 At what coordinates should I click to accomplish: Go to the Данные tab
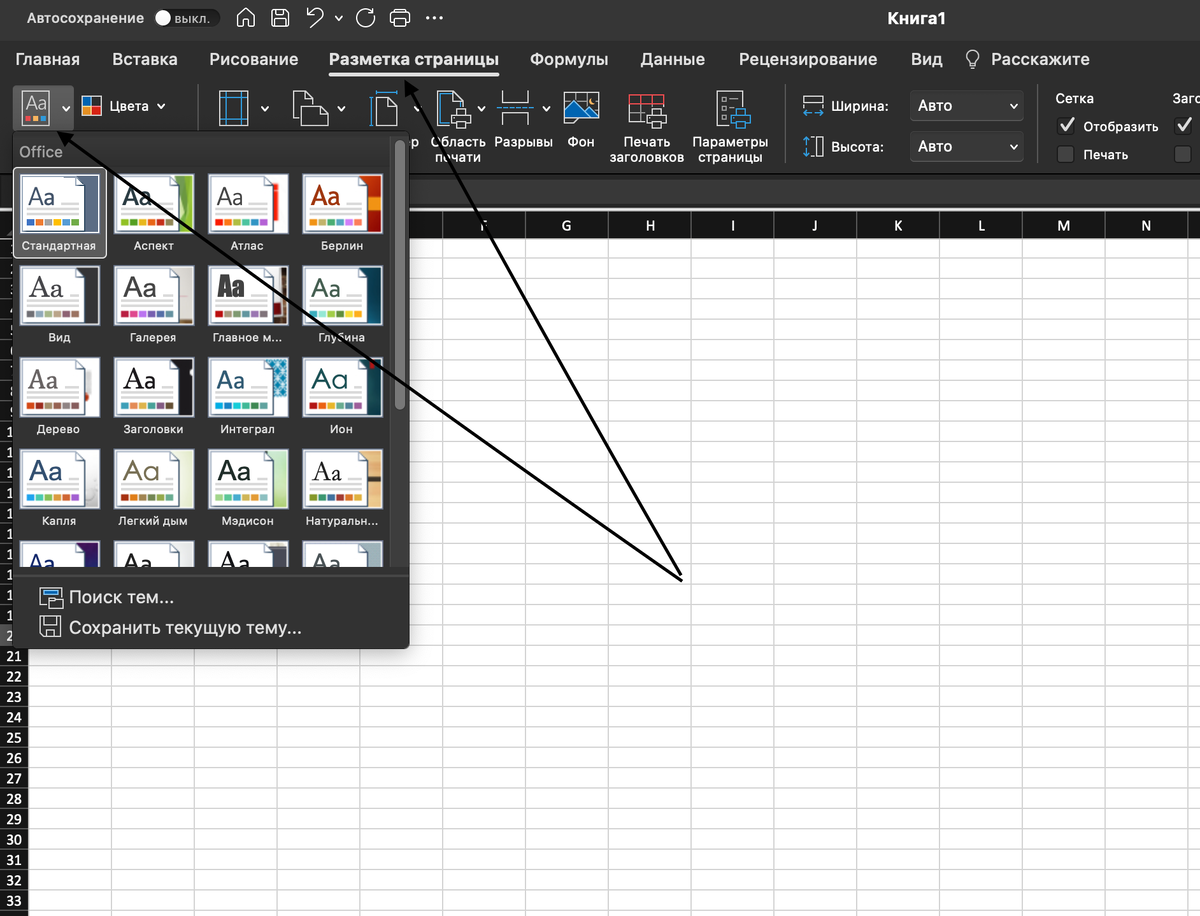673,59
